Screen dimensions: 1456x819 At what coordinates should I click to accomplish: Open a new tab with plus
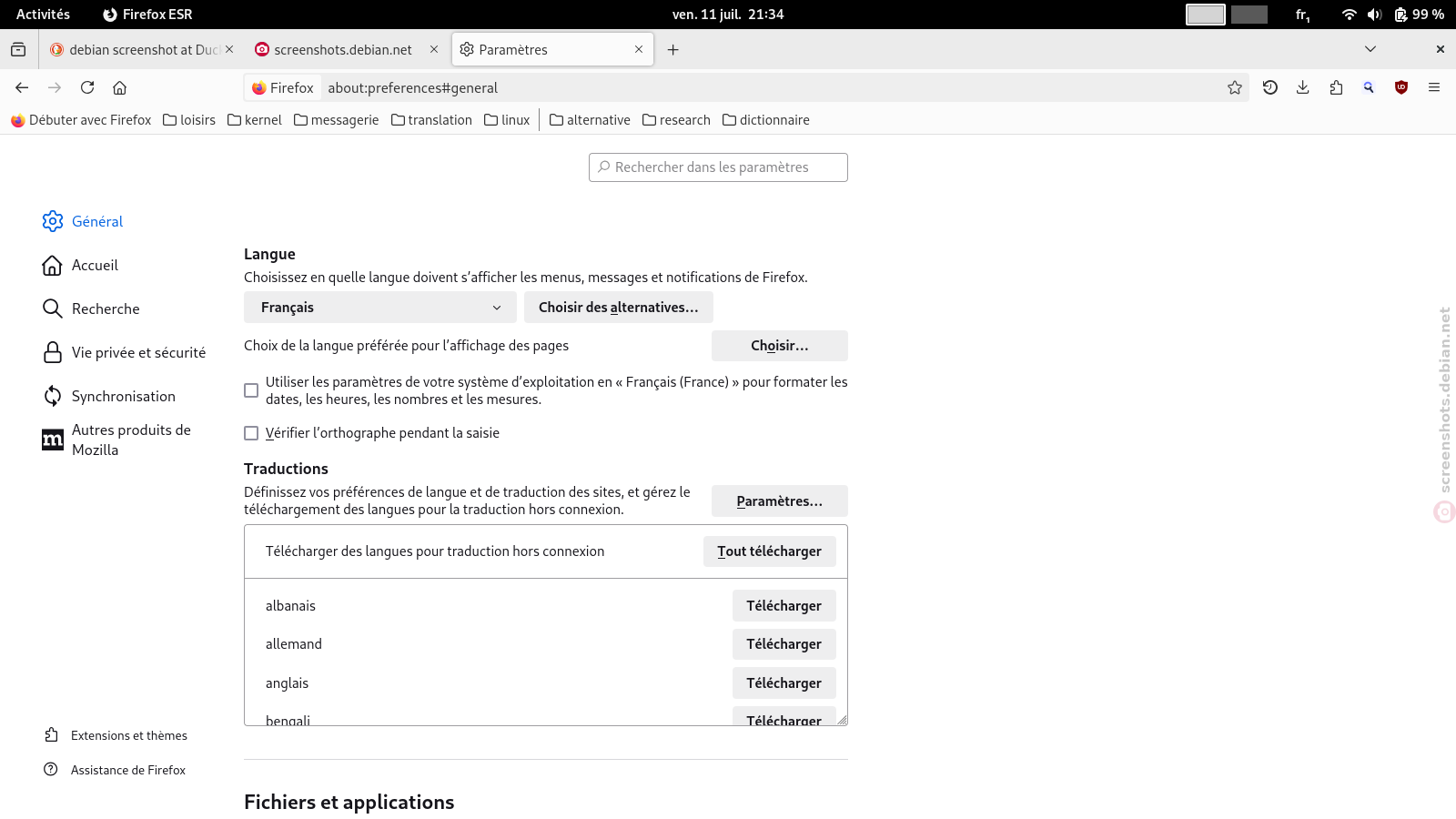(x=673, y=50)
